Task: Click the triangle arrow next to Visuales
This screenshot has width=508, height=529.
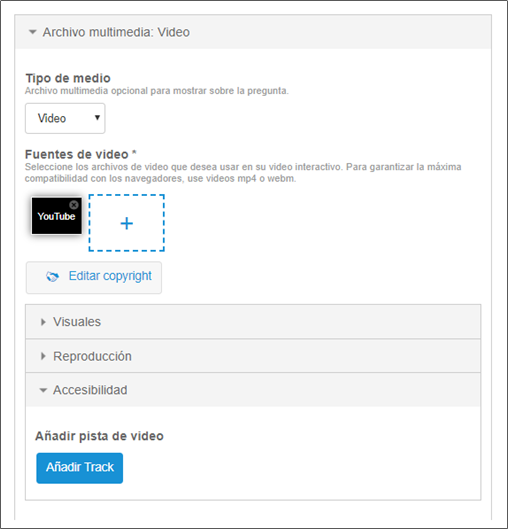Action: coord(43,322)
